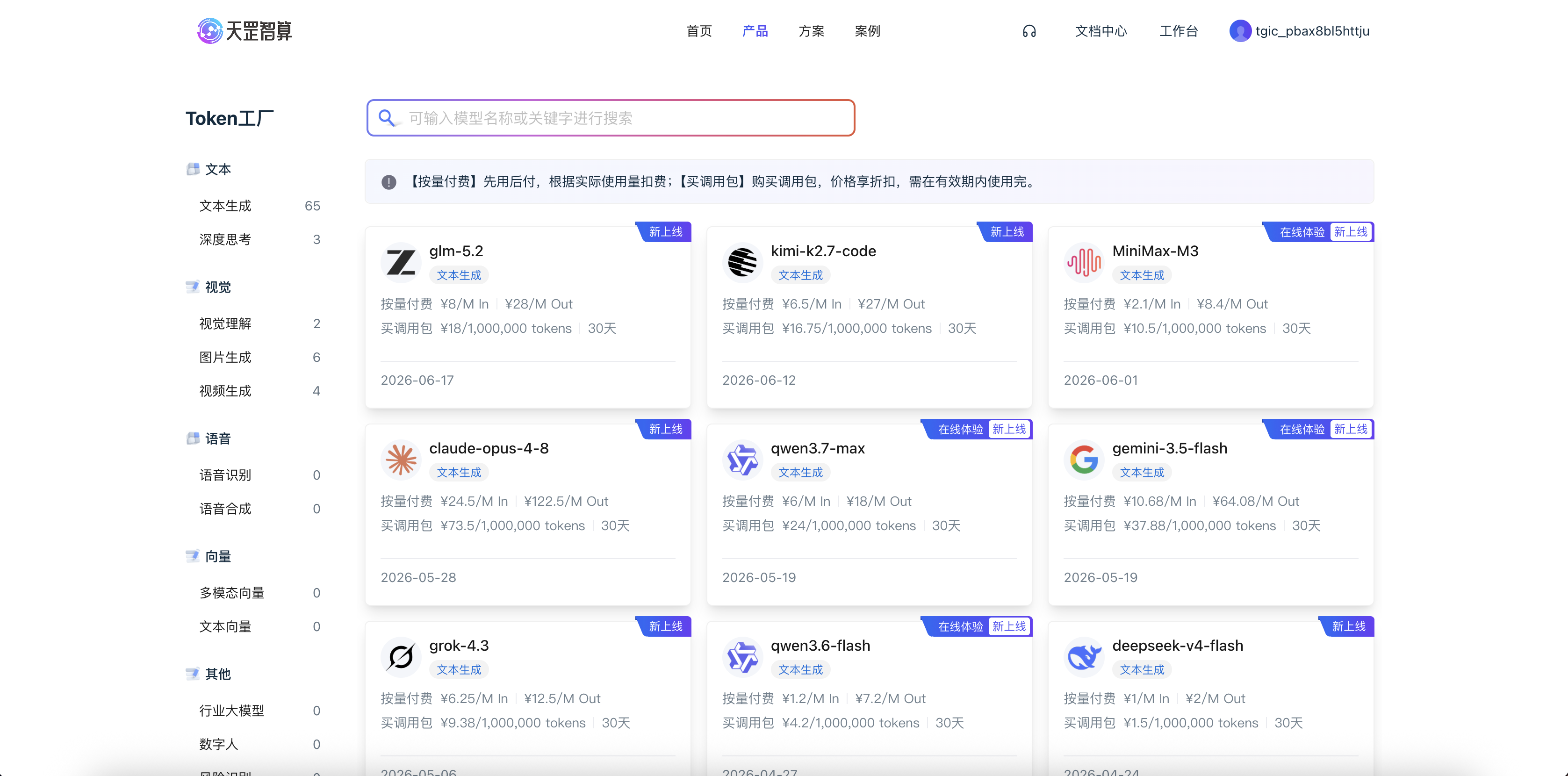This screenshot has width=1568, height=776.
Task: Select 语音识别 category in sidebar
Action: tap(260, 475)
